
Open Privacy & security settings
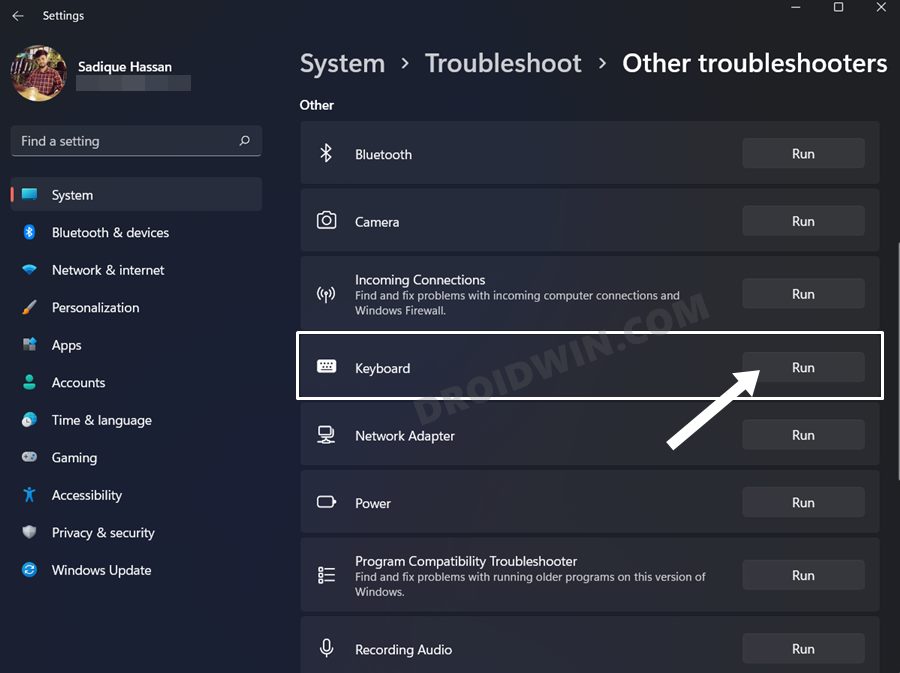pos(103,532)
